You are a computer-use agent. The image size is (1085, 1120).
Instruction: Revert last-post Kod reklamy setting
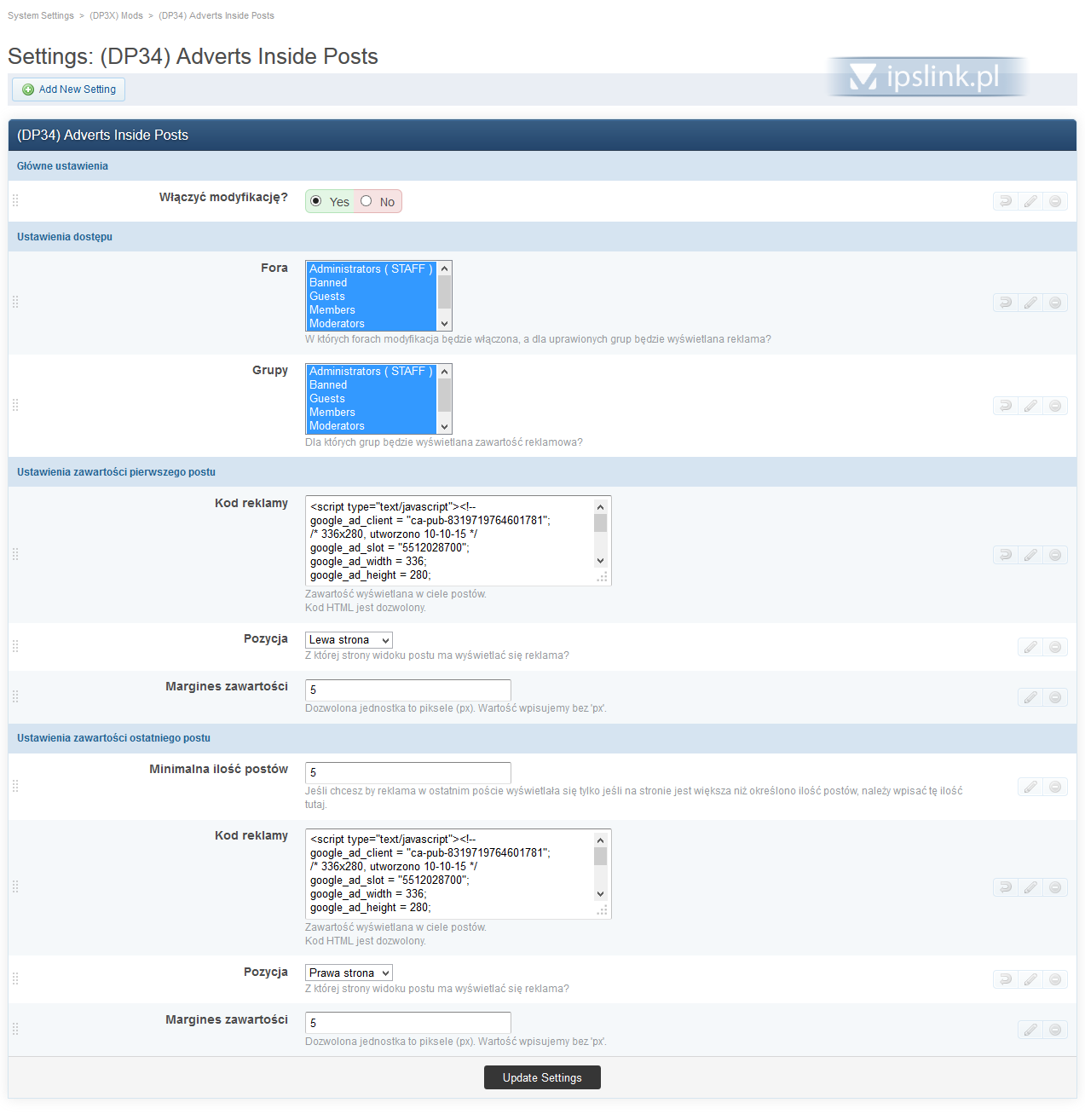click(1006, 887)
